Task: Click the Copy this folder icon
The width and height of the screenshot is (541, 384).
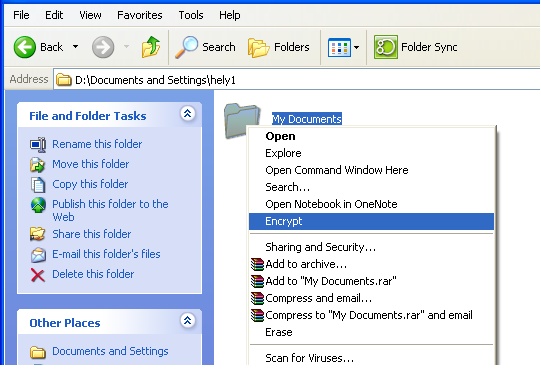Action: click(38, 185)
